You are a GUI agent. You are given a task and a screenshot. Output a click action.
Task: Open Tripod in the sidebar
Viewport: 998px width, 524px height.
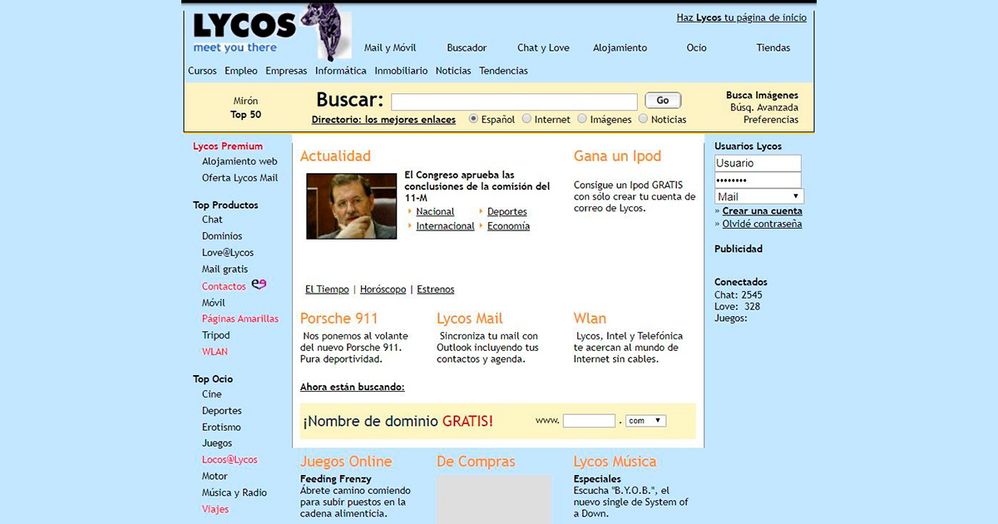pos(216,336)
